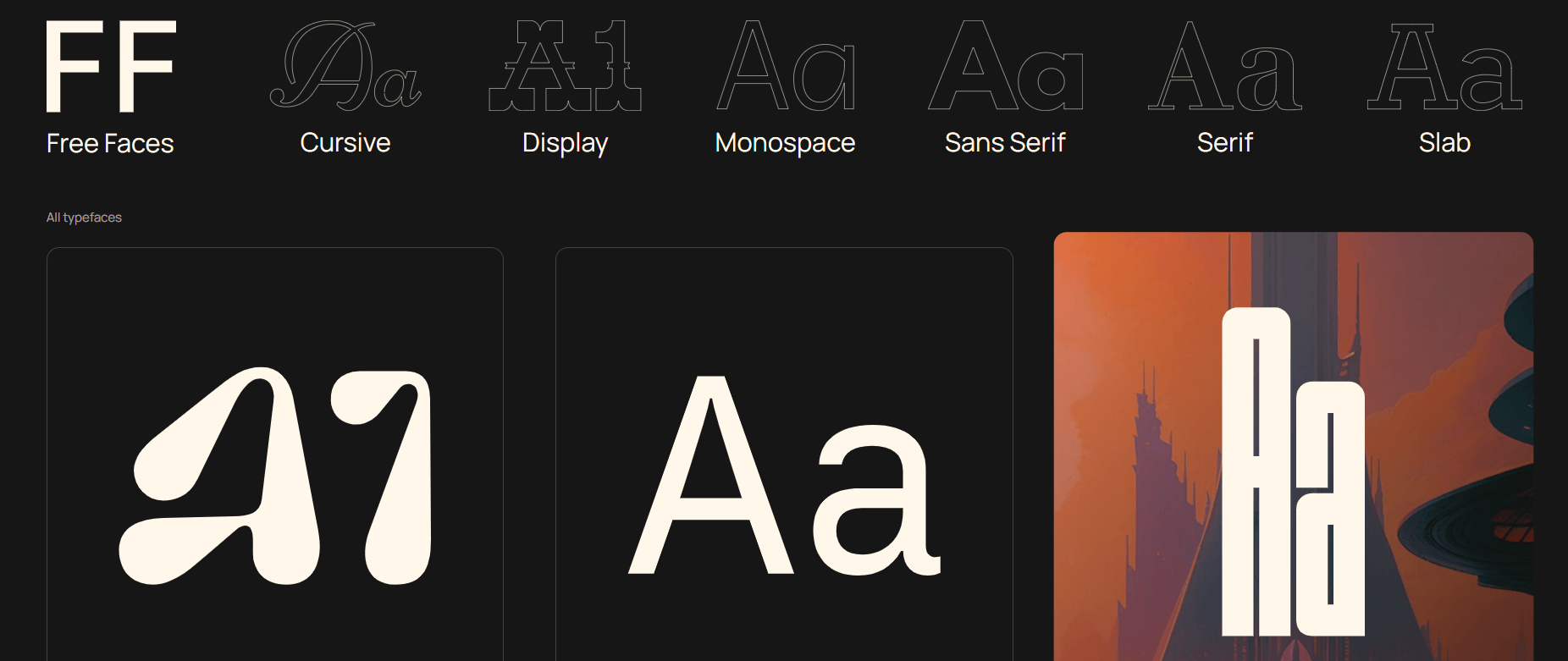The width and height of the screenshot is (1568, 661).
Task: Select the Monospace outlined Aa icon
Action: coord(786,65)
